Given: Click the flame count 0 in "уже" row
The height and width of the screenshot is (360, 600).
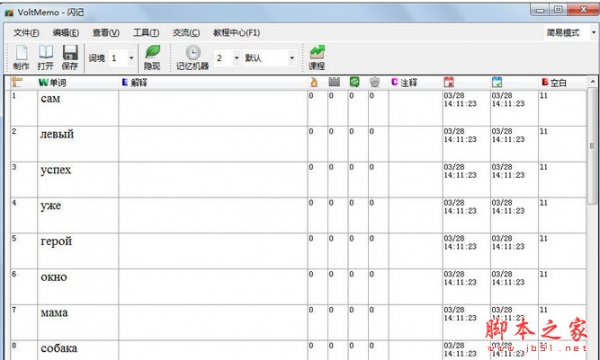Looking at the screenshot, I should [318, 215].
